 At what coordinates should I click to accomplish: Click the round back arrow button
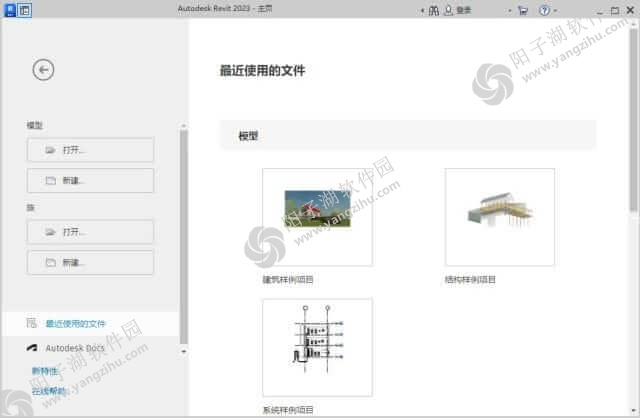pyautogui.click(x=43, y=70)
